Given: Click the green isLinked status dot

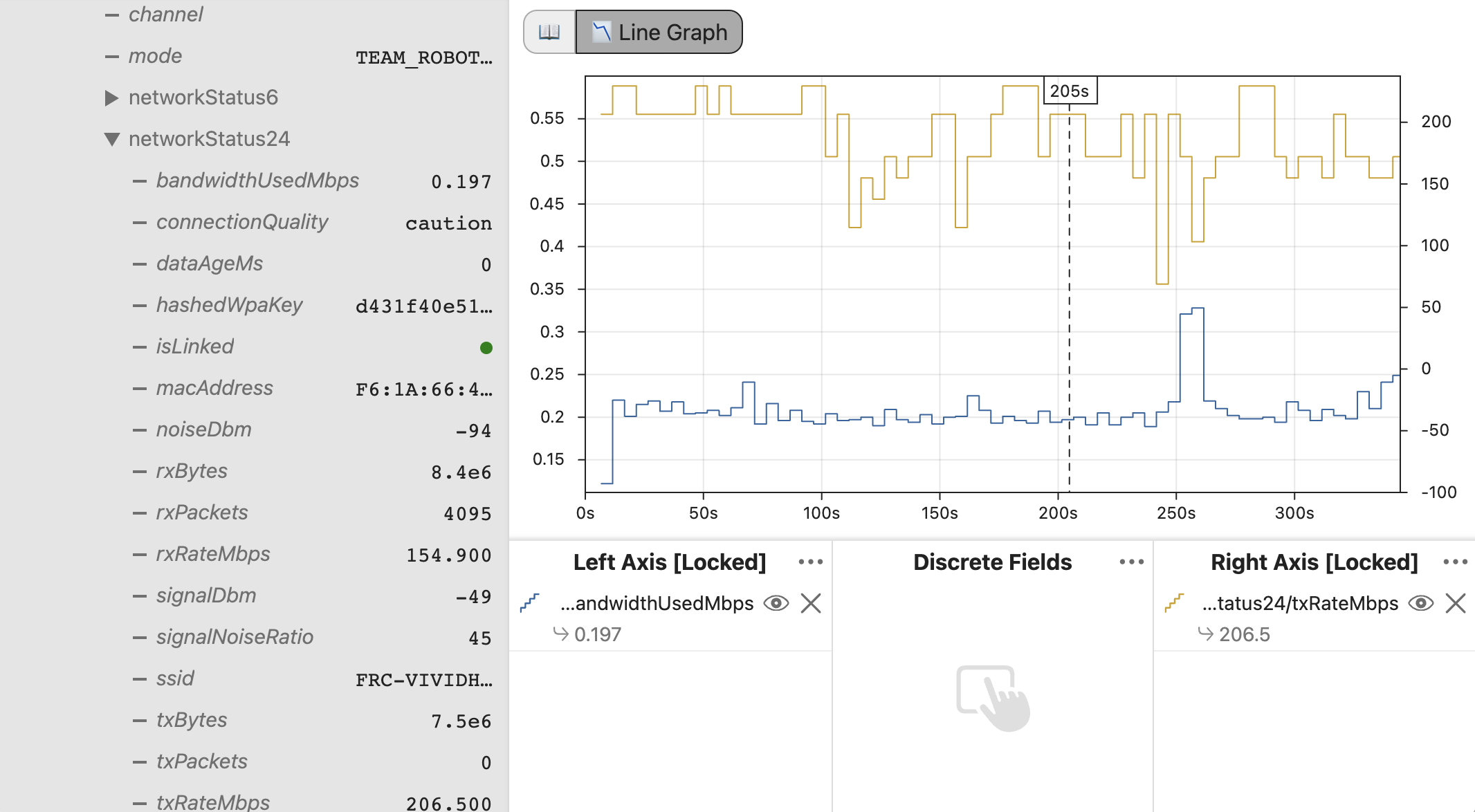Looking at the screenshot, I should click(x=486, y=347).
